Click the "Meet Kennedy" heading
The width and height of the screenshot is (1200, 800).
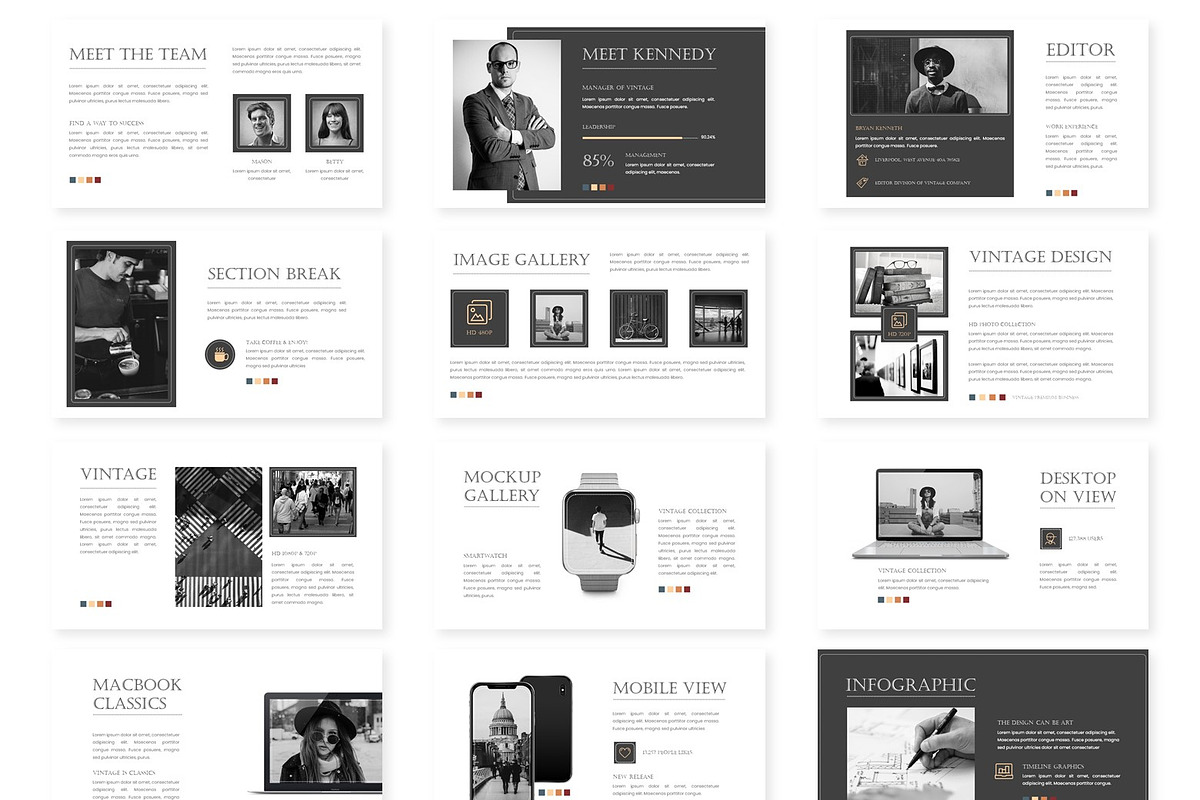point(649,54)
